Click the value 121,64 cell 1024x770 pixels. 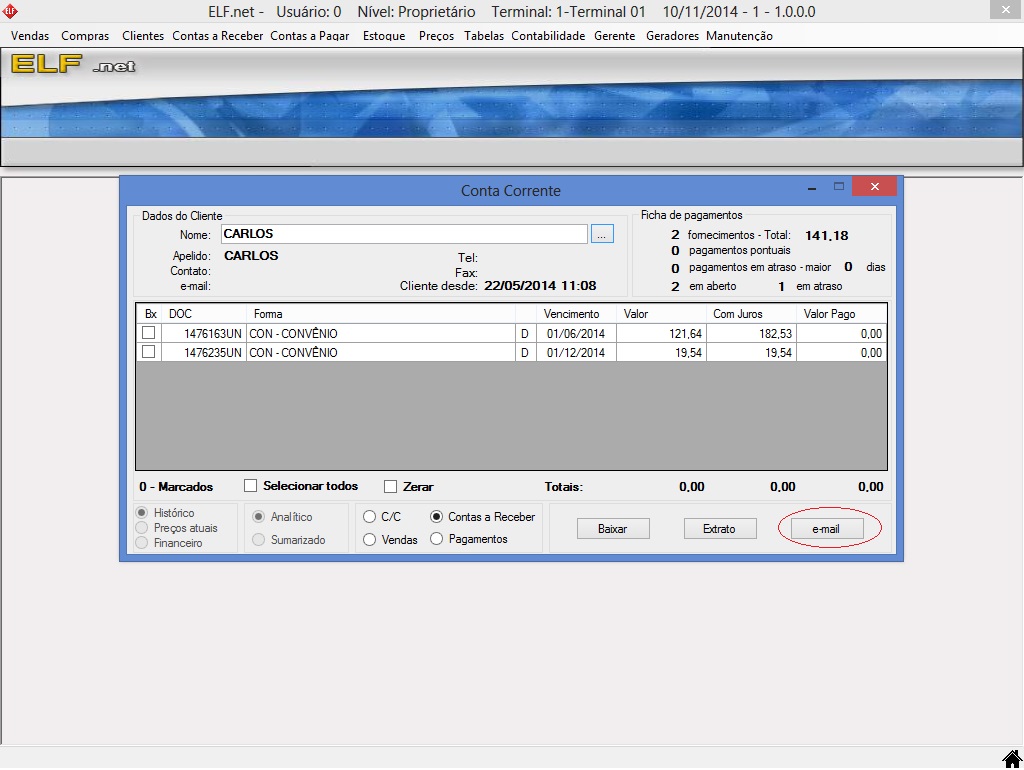pos(661,334)
